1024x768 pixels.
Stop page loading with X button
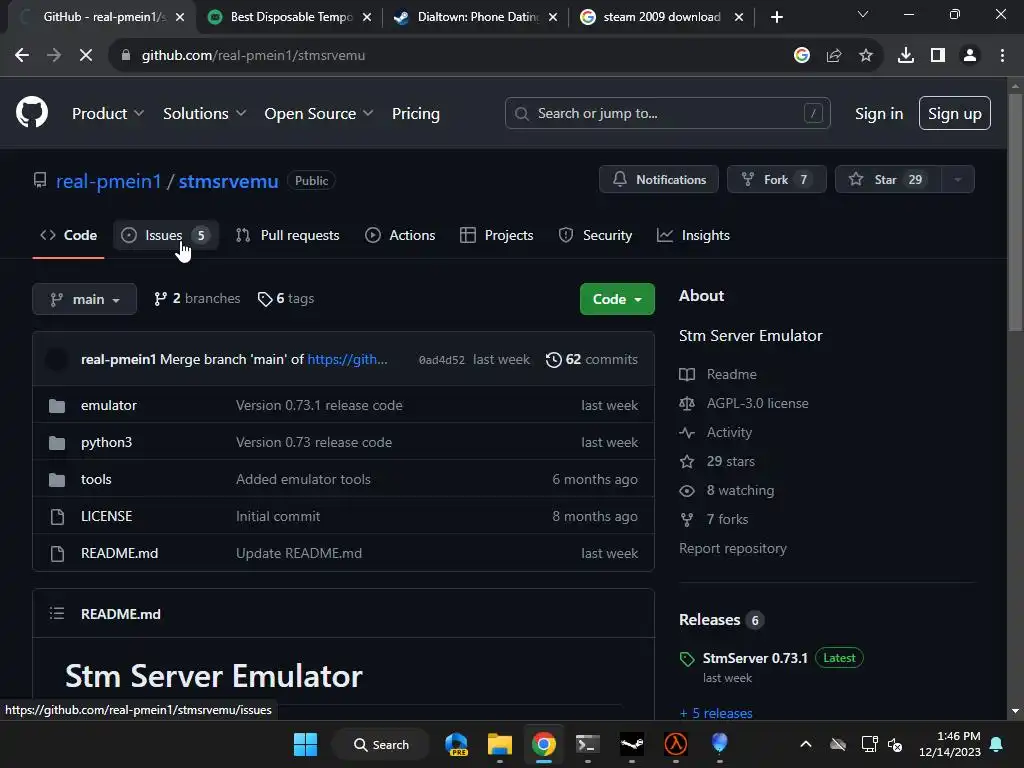(86, 56)
